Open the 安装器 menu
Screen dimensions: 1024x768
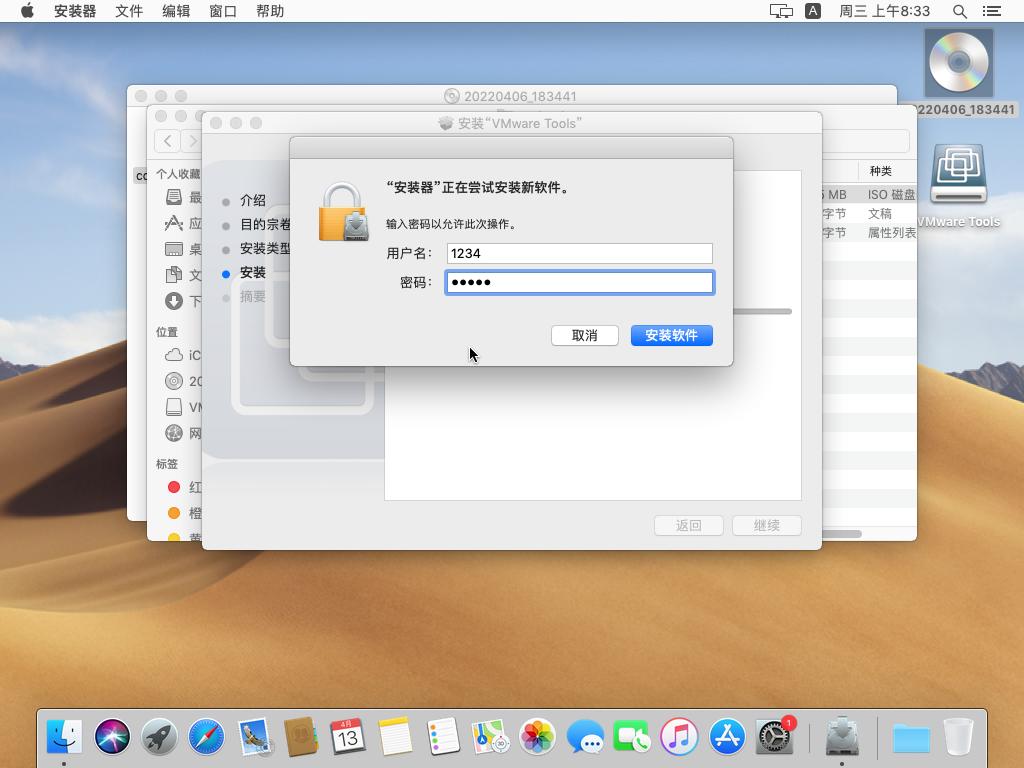pos(74,11)
